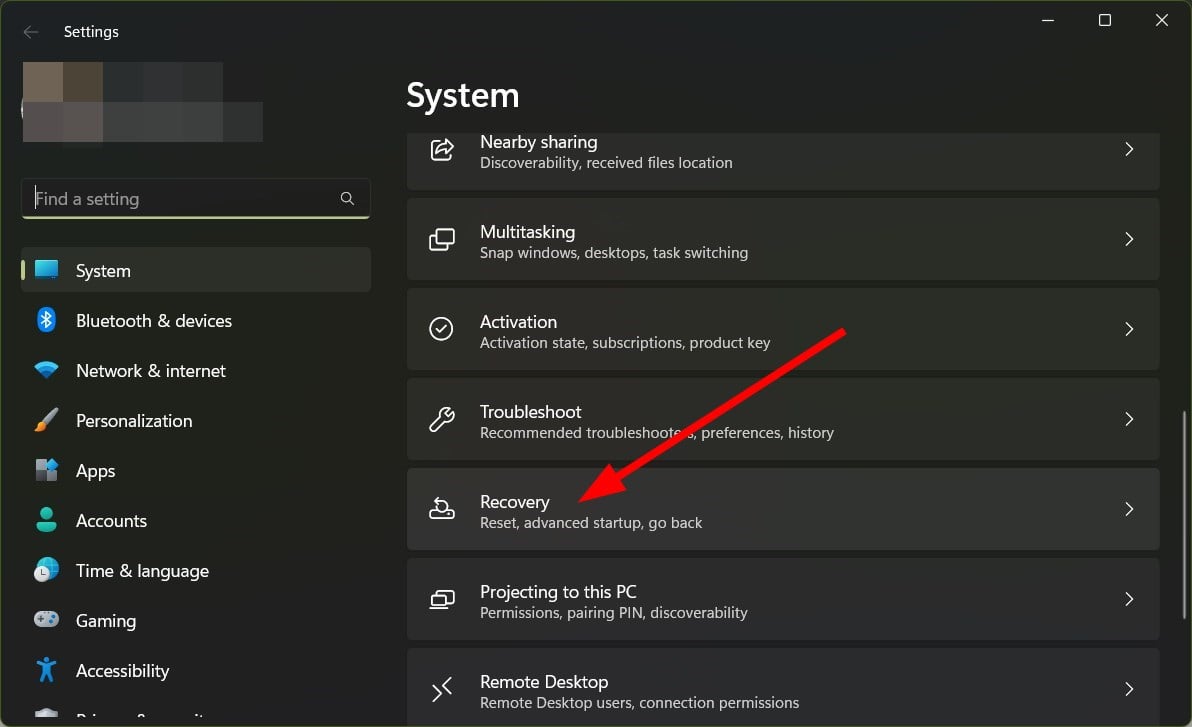
Task: Click the Time & language globe icon
Action: pos(46,571)
